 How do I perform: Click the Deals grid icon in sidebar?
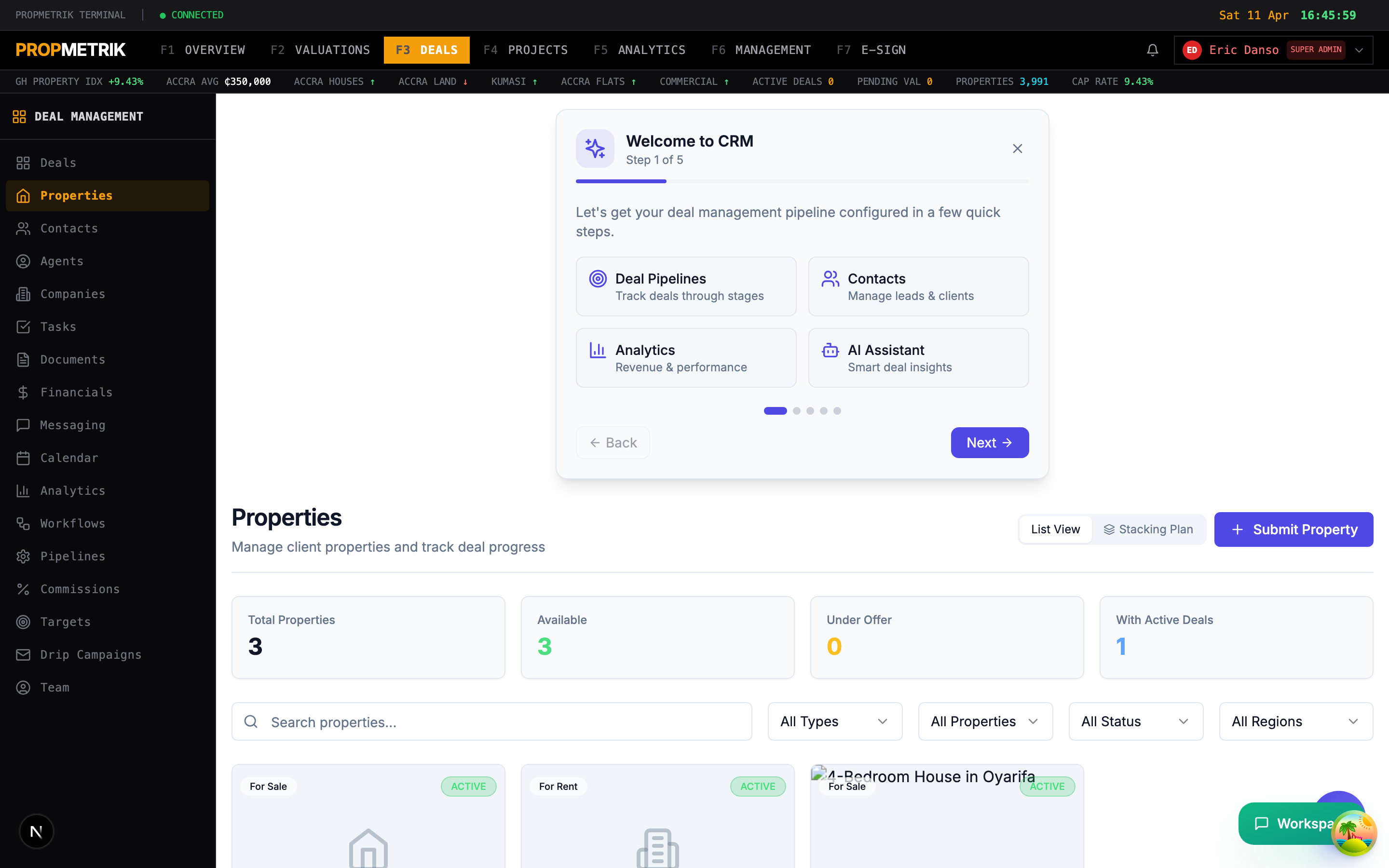pyautogui.click(x=23, y=163)
